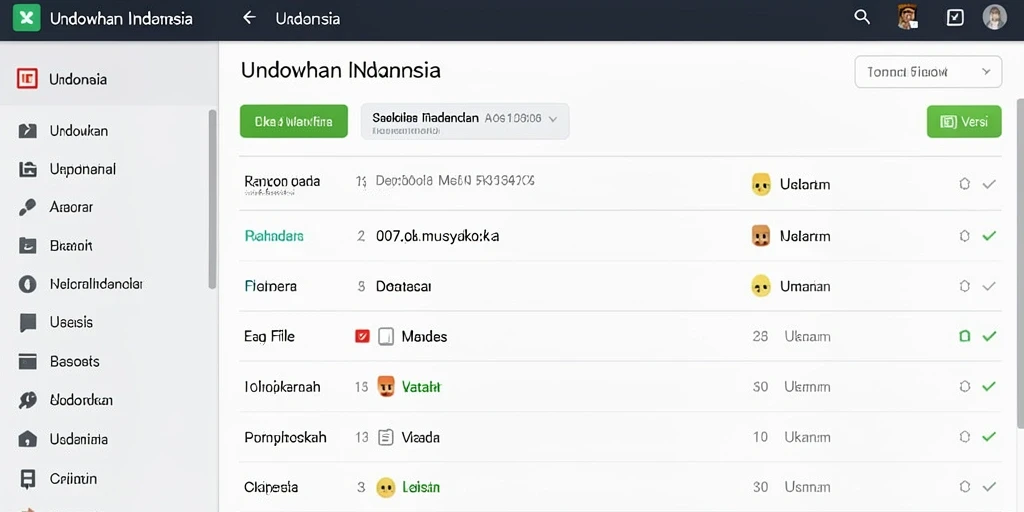The width and height of the screenshot is (1024, 512).
Task: Select Basosts in the sidebar menu
Action: [x=74, y=361]
